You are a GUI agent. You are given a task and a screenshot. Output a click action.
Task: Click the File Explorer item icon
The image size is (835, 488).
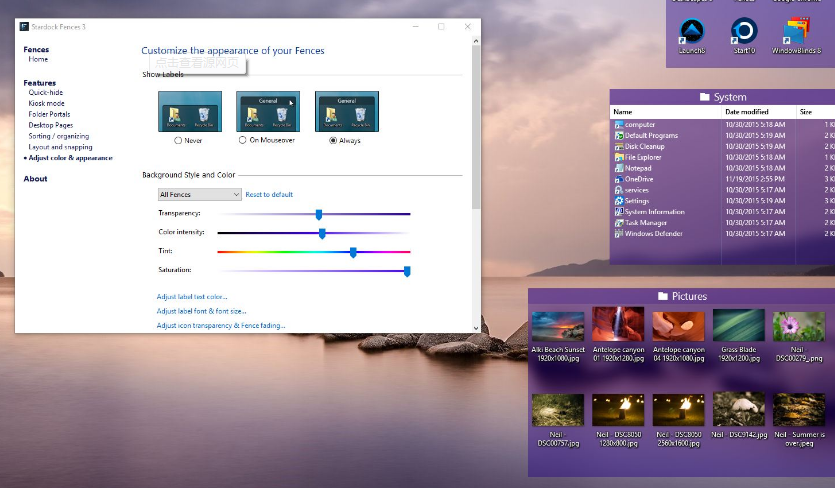point(619,157)
